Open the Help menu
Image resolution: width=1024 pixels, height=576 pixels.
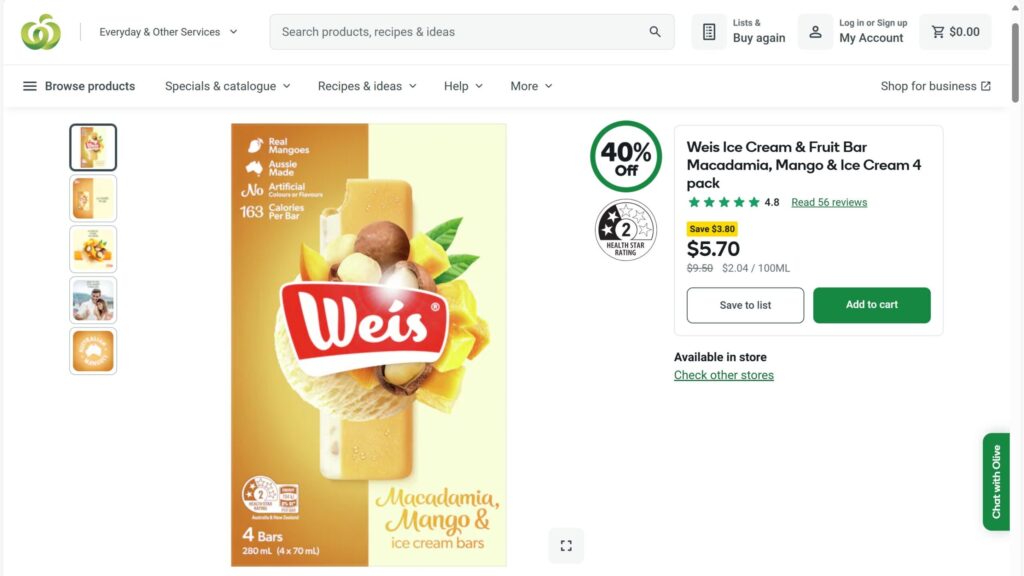[463, 86]
